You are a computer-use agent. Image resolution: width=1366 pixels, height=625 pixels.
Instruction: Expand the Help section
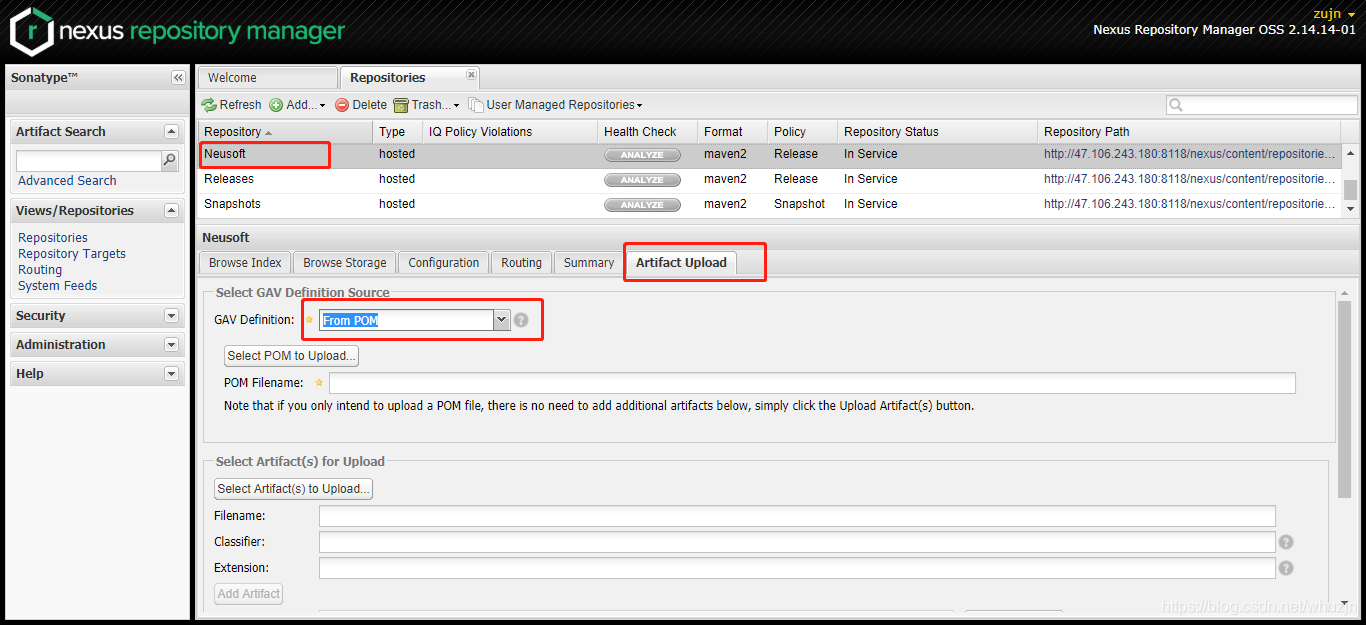point(171,373)
